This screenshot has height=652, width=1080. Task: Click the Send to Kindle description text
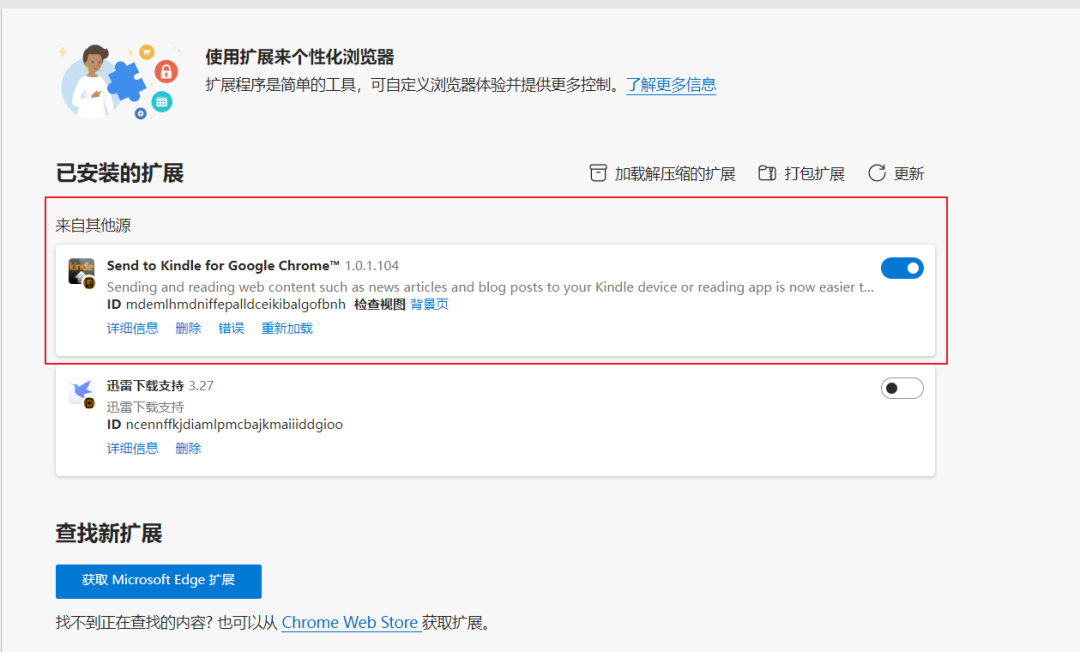[490, 287]
